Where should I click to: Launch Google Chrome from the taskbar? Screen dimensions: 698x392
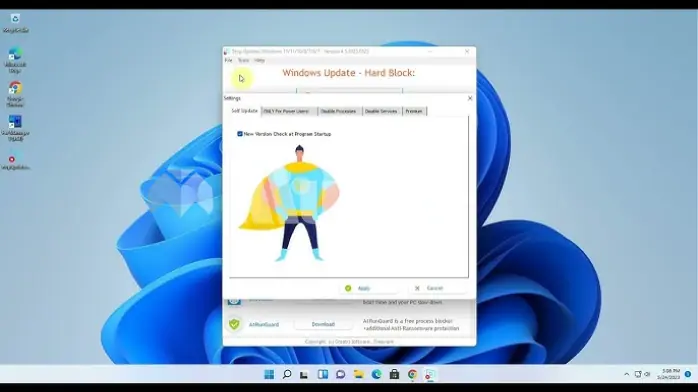412,374
